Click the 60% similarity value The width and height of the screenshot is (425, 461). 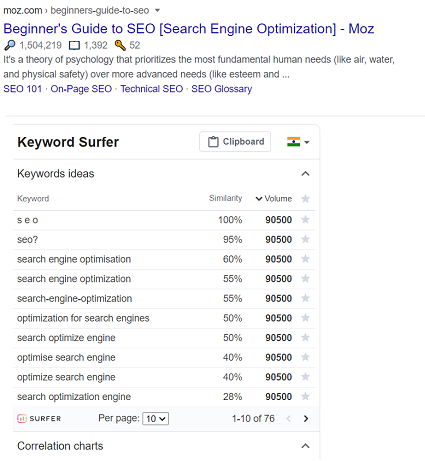pyautogui.click(x=232, y=259)
